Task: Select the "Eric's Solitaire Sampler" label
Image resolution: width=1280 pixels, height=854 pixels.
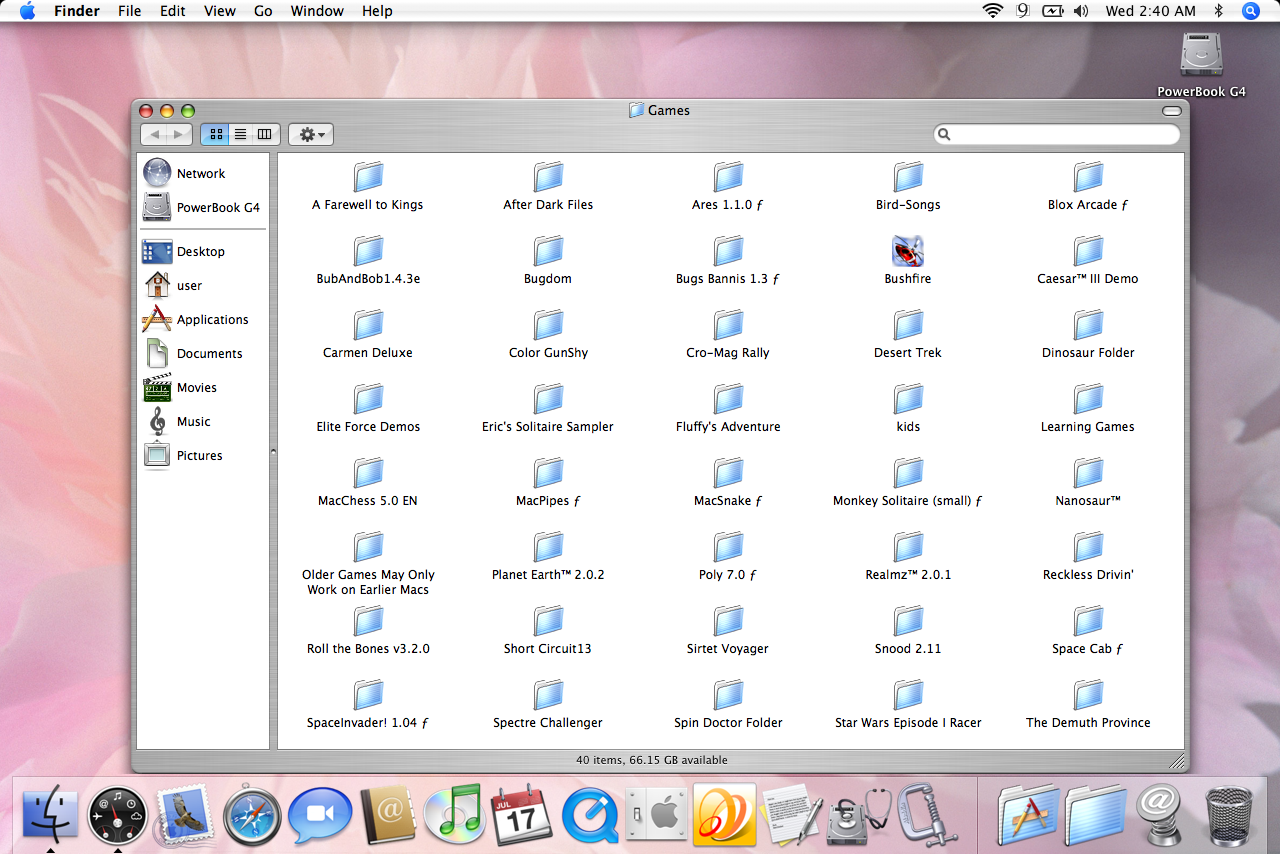Action: coord(548,426)
